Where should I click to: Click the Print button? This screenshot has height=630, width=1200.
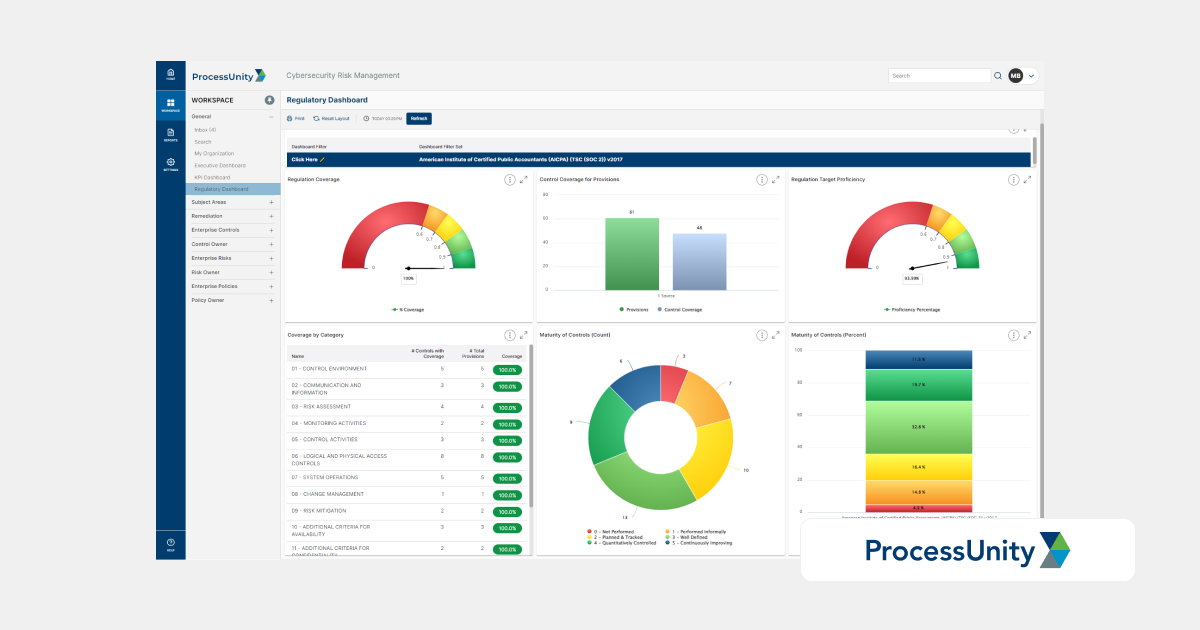[x=296, y=118]
